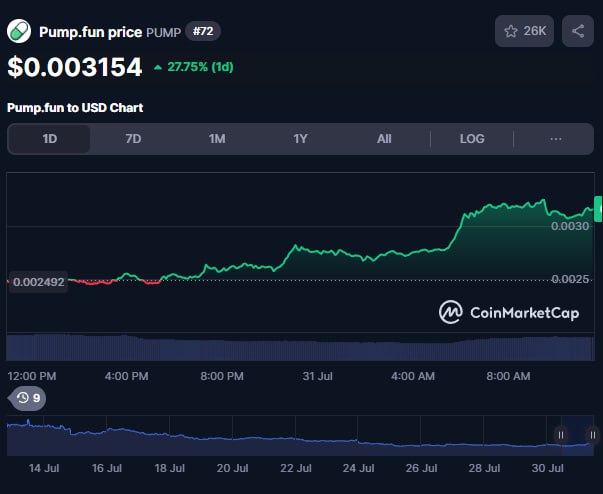Open the share icon button

pyautogui.click(x=578, y=31)
